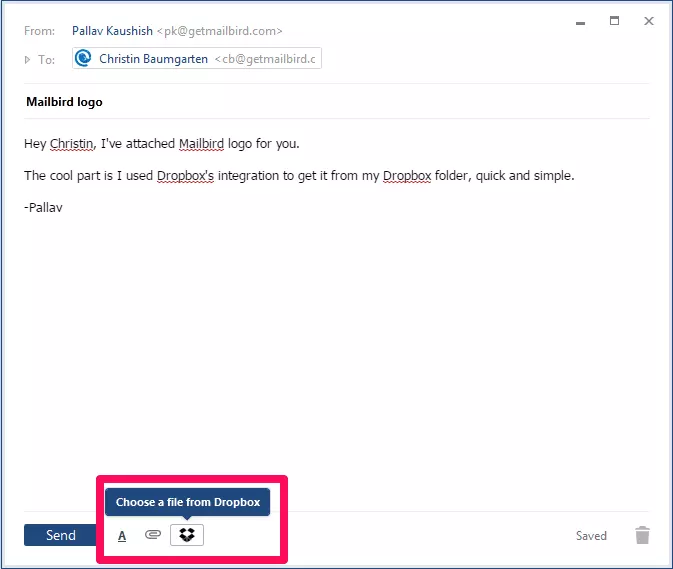Send the email
673x569 pixels.
(x=61, y=535)
